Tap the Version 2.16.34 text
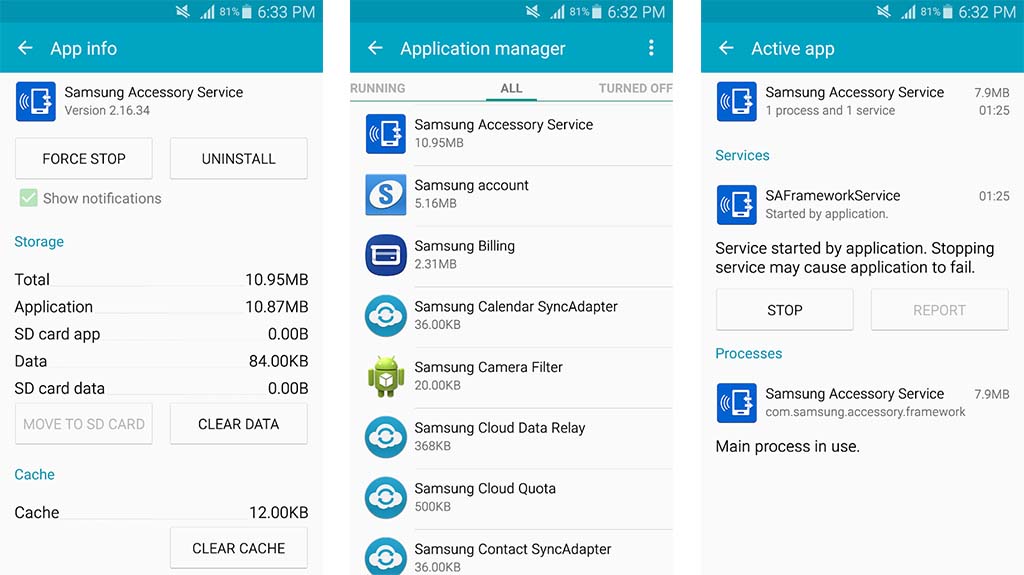 click(x=107, y=110)
